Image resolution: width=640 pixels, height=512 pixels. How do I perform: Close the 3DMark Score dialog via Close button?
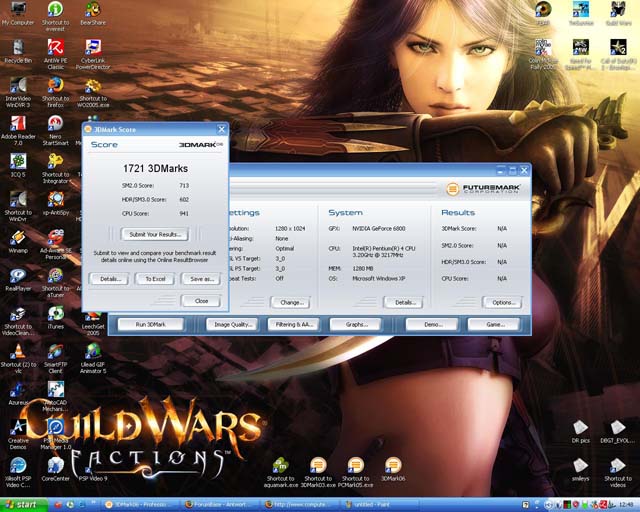(x=202, y=301)
